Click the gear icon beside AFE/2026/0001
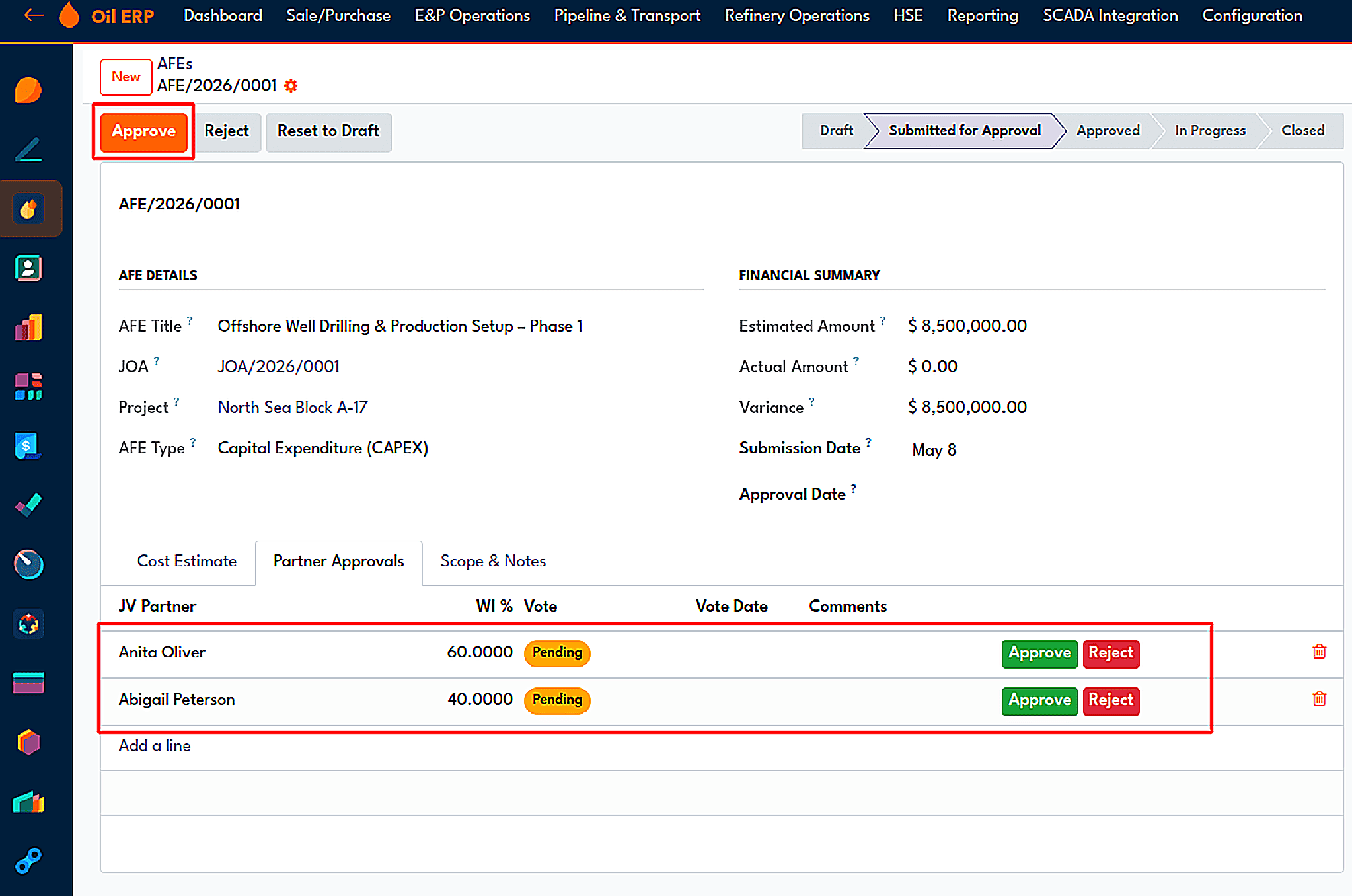This screenshot has height=896, width=1352. pyautogui.click(x=291, y=86)
